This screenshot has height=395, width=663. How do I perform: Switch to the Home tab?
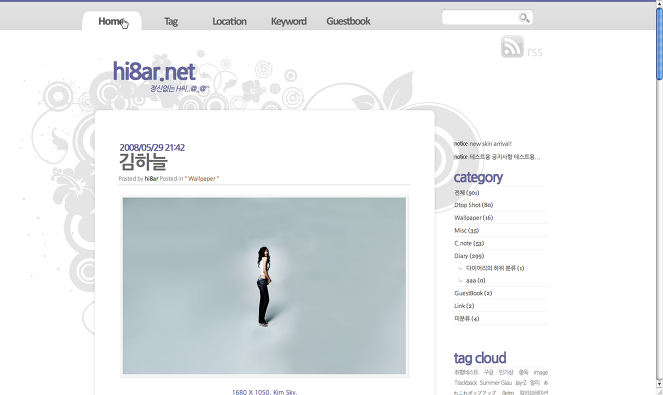click(112, 21)
